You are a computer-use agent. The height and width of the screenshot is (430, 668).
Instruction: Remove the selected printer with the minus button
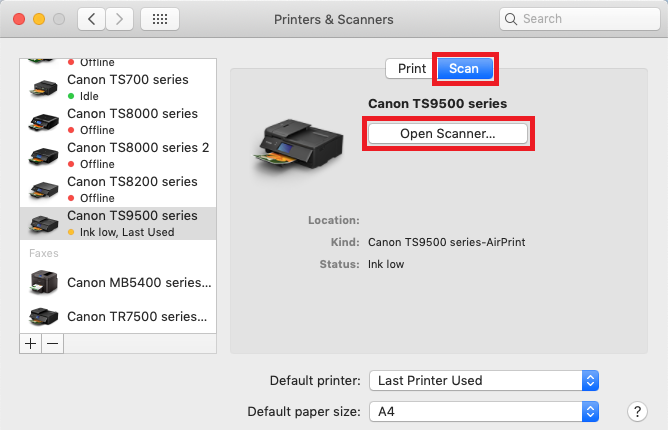point(52,343)
